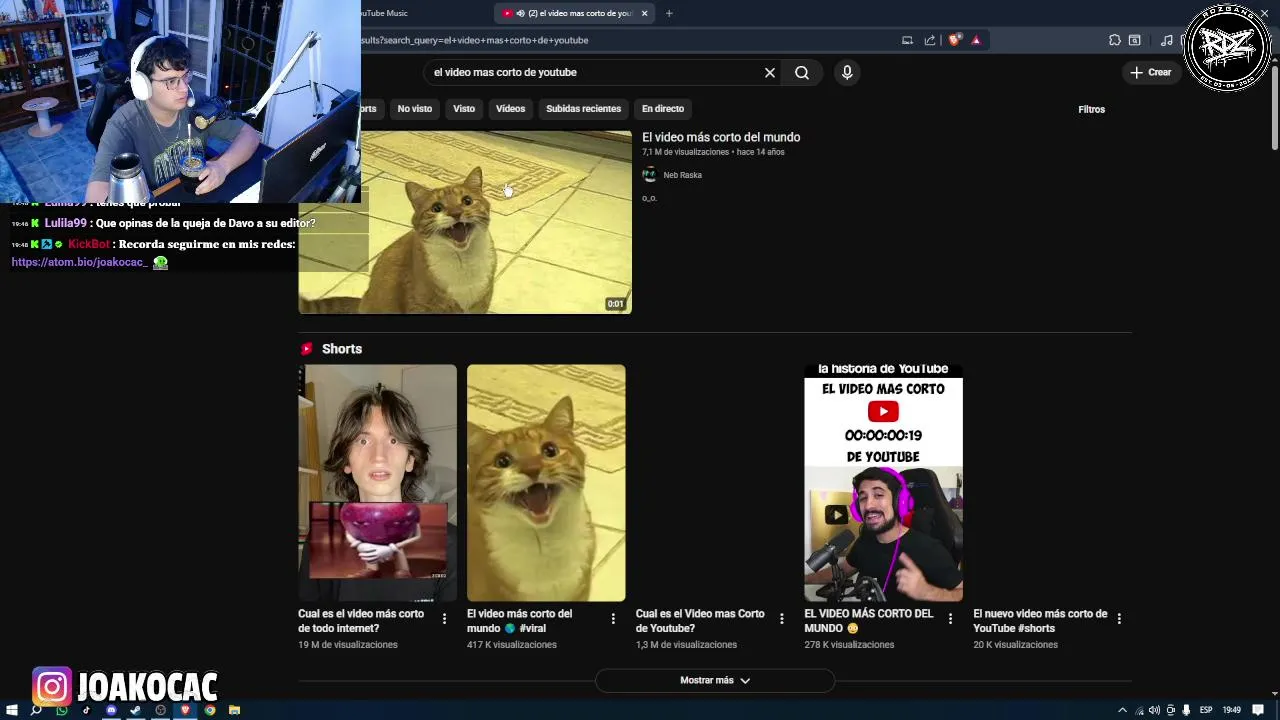1280x720 pixels.
Task: Click the Brave browser taskbar icon
Action: coord(185,710)
